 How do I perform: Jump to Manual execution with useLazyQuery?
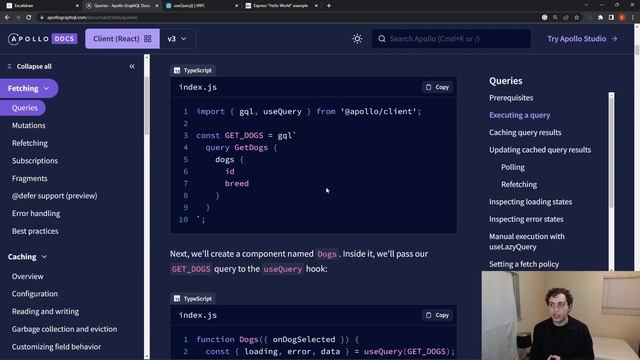[x=527, y=242]
